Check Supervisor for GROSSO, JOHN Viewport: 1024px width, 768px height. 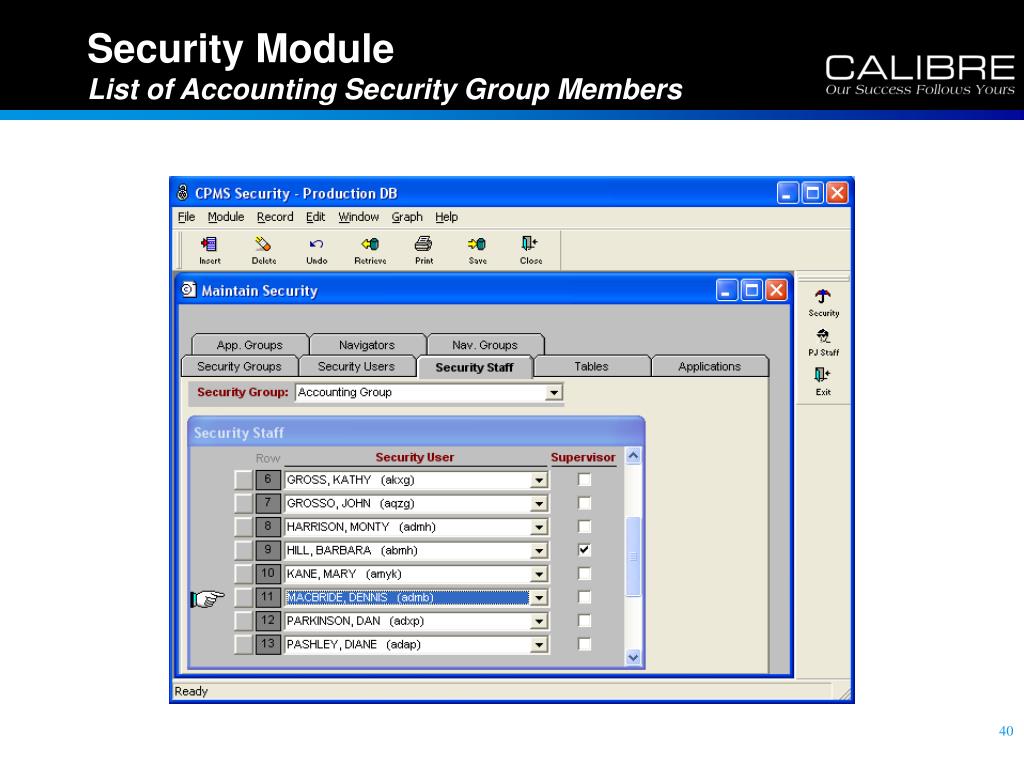coord(584,504)
